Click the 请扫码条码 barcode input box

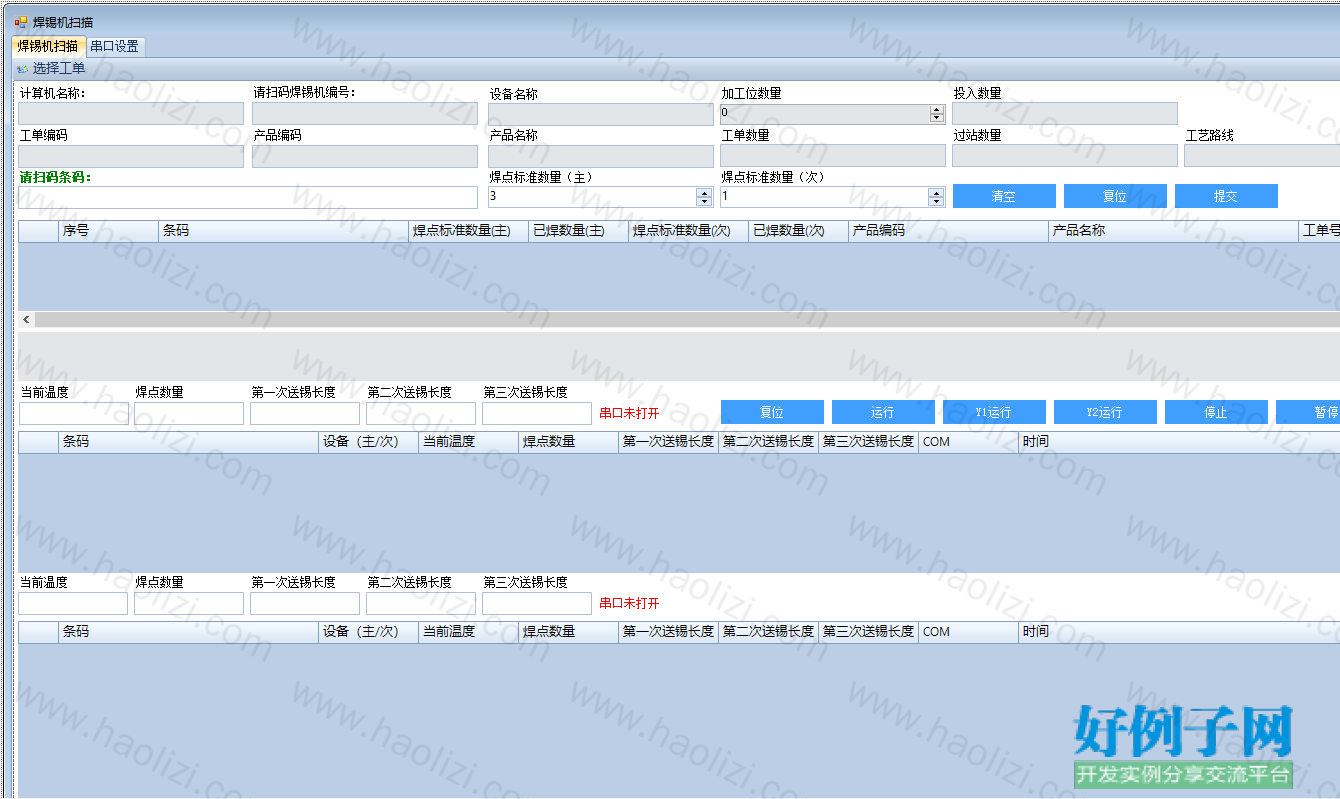point(248,197)
